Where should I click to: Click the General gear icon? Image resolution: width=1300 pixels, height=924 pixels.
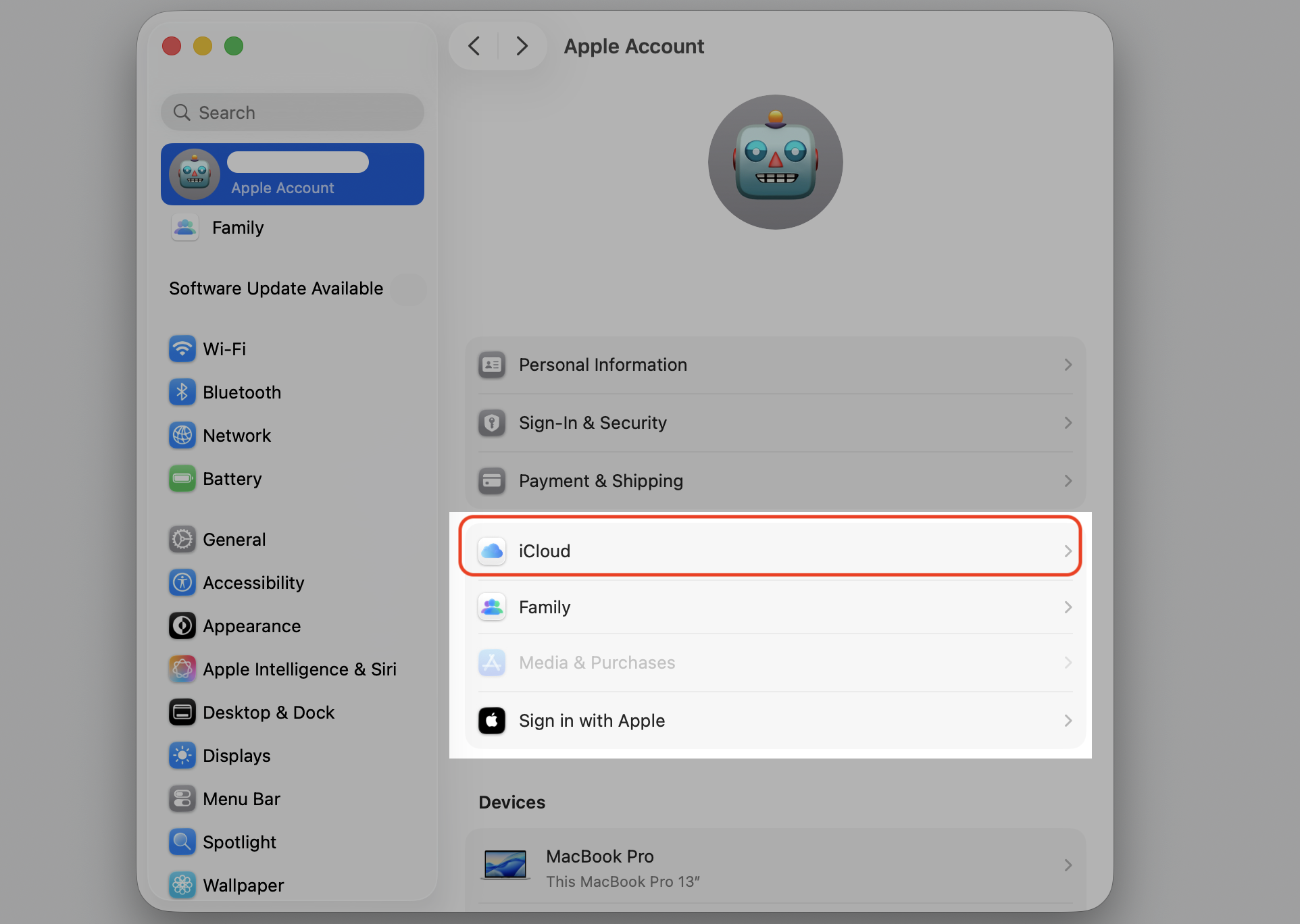coord(182,540)
